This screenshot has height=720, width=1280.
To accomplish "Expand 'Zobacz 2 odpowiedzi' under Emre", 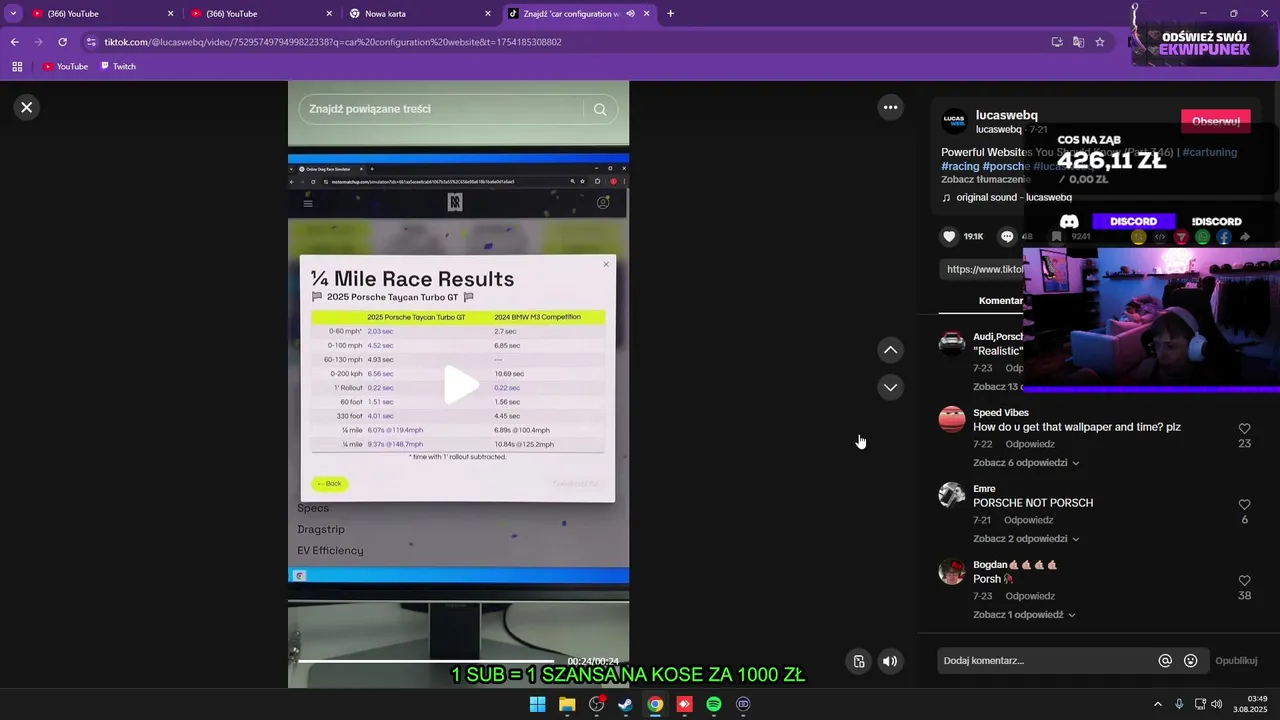I will point(1025,539).
